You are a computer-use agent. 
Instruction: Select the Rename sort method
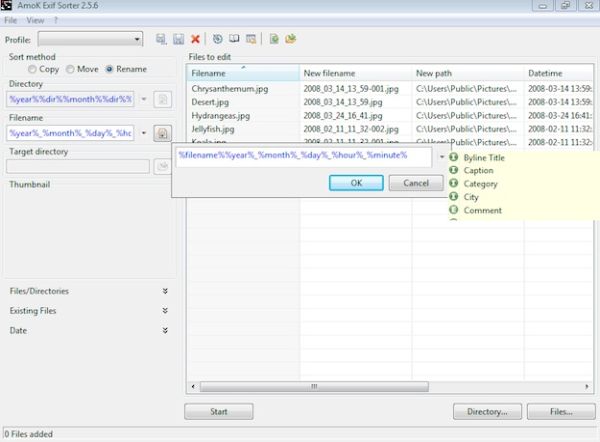click(110, 69)
